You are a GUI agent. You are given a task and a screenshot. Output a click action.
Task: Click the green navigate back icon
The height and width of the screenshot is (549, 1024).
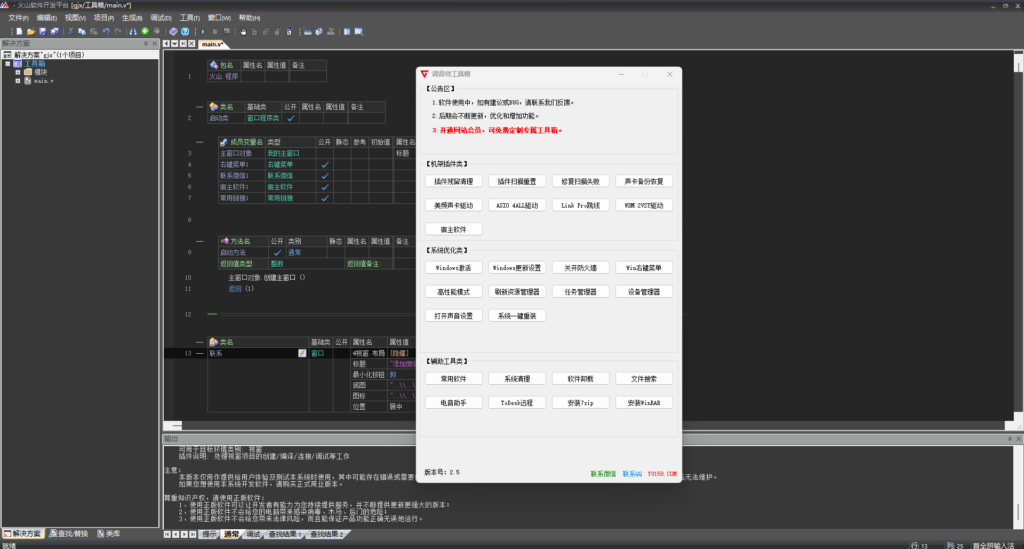(144, 31)
